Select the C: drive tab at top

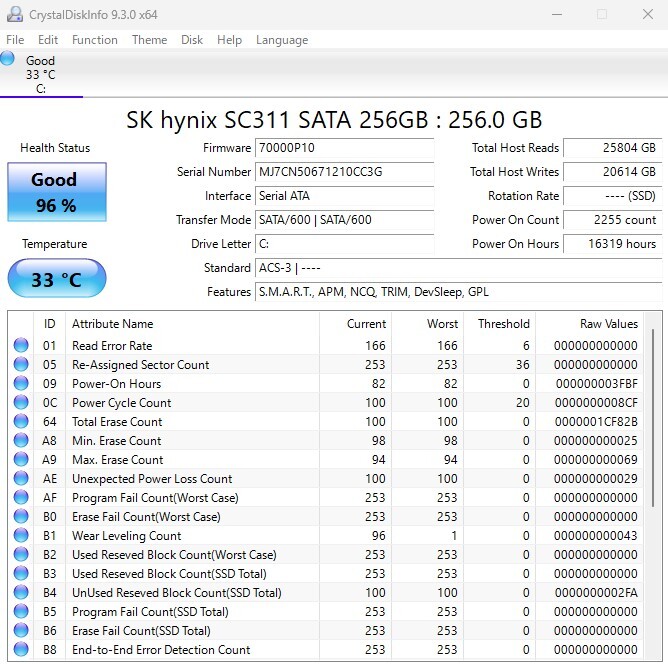41,74
